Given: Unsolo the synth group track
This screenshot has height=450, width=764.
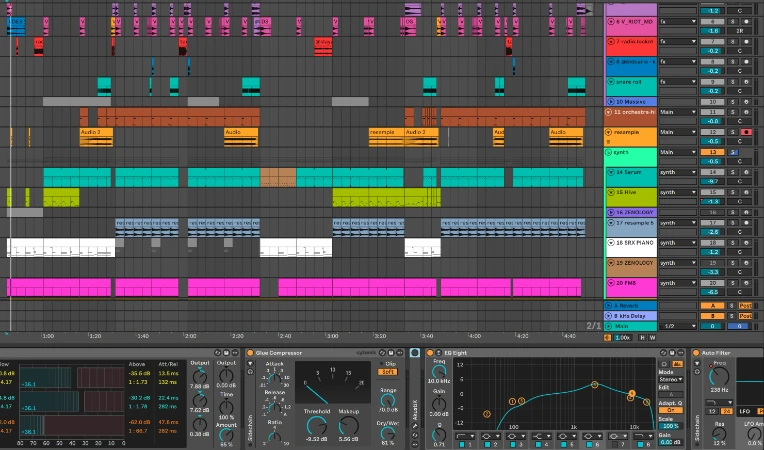Looking at the screenshot, I should tap(733, 152).
